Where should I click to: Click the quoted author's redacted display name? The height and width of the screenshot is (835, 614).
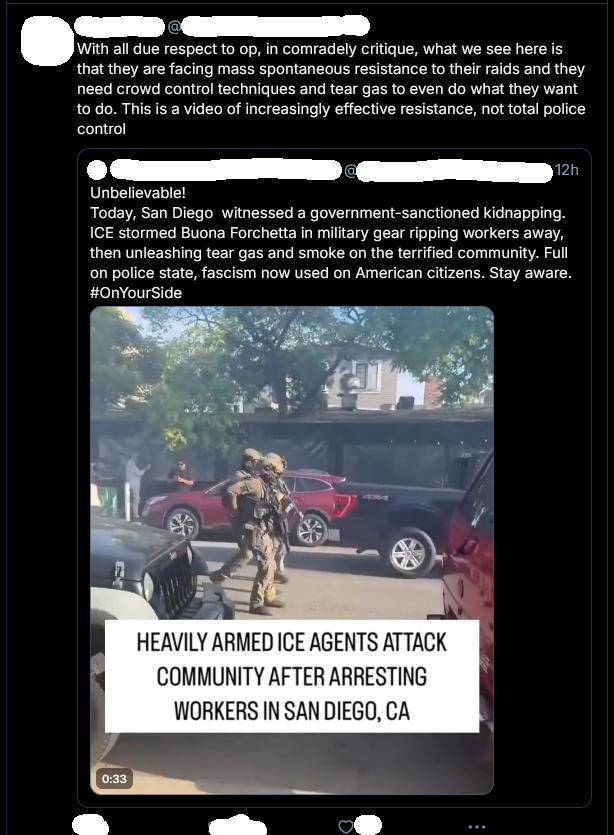click(225, 170)
